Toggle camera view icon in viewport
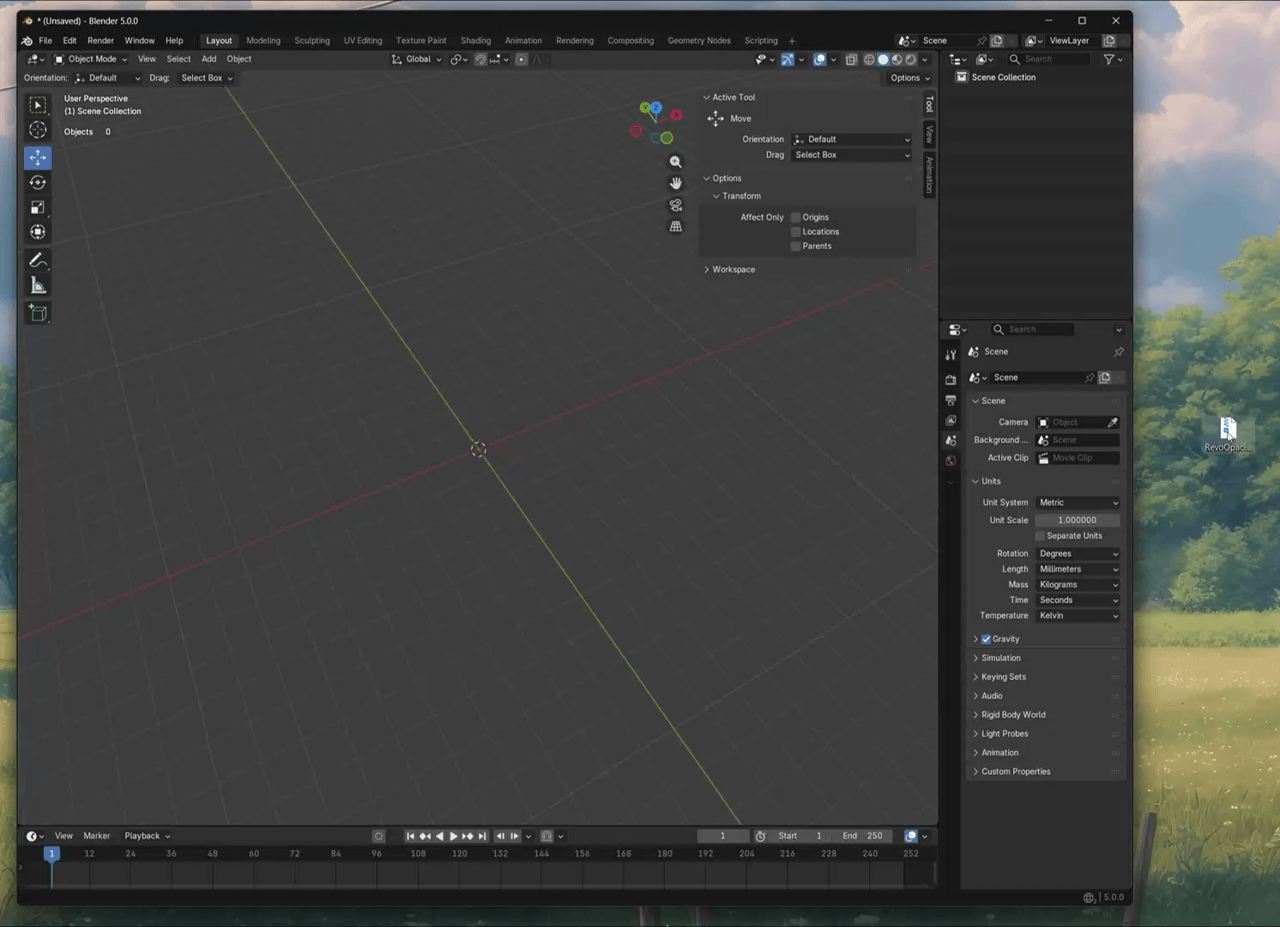1280x927 pixels. coord(676,205)
